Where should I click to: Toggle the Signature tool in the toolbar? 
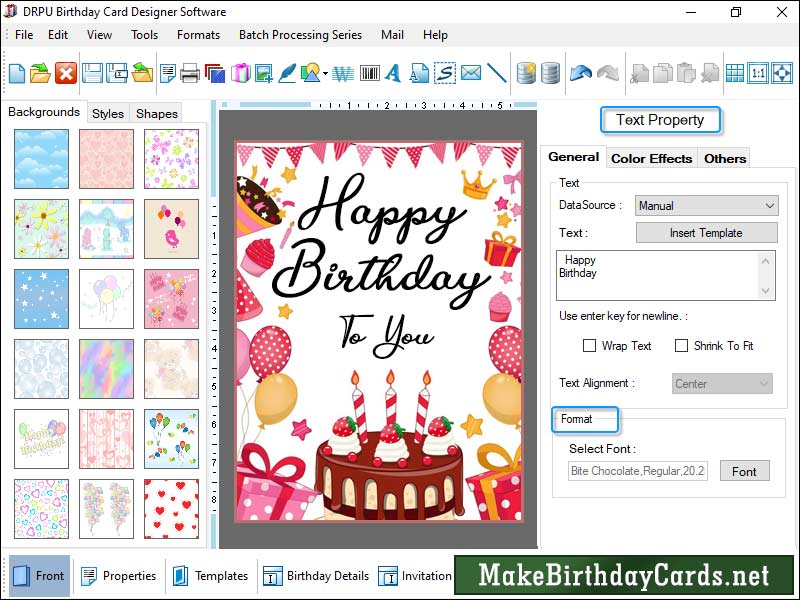coord(445,72)
